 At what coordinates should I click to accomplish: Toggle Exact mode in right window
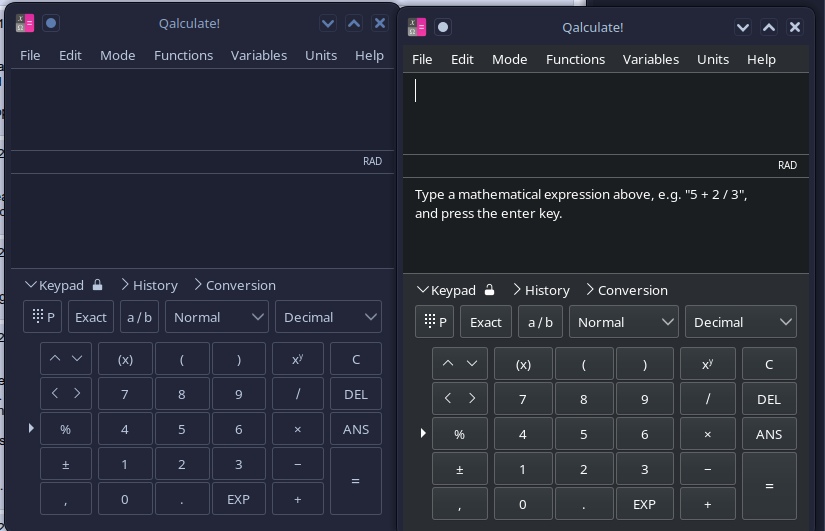(486, 322)
